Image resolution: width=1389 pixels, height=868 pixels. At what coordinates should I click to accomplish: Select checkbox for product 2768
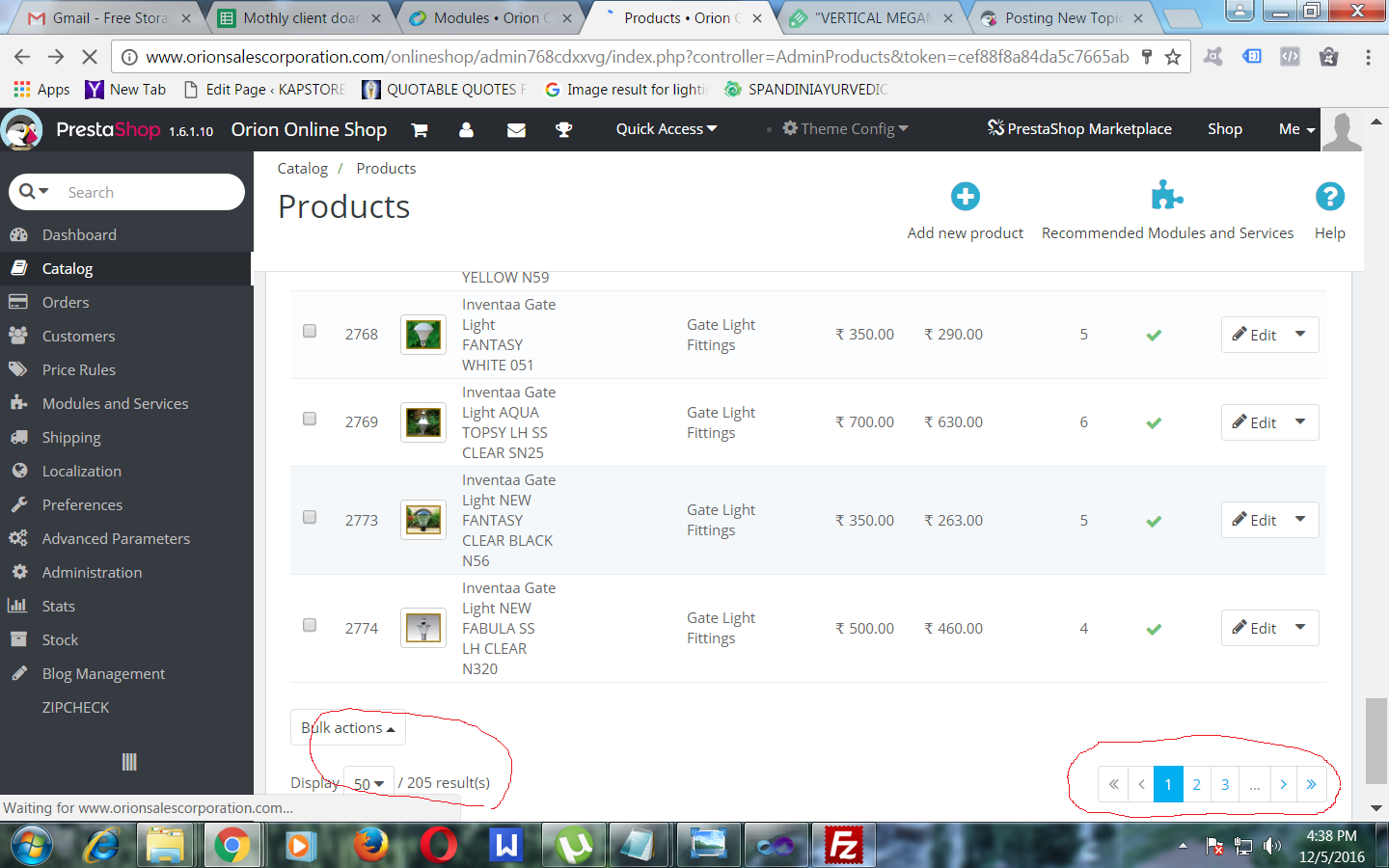310,331
